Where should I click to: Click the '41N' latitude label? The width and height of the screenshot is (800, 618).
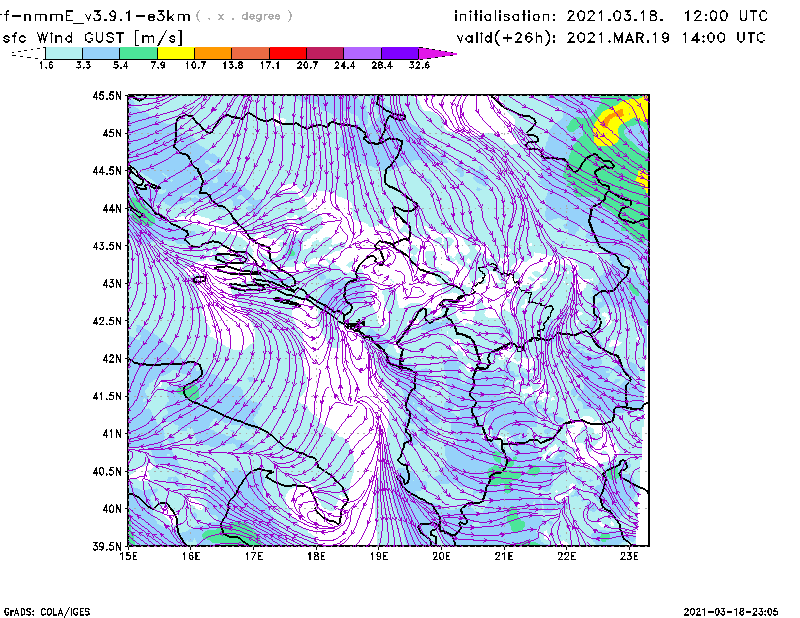pyautogui.click(x=112, y=434)
